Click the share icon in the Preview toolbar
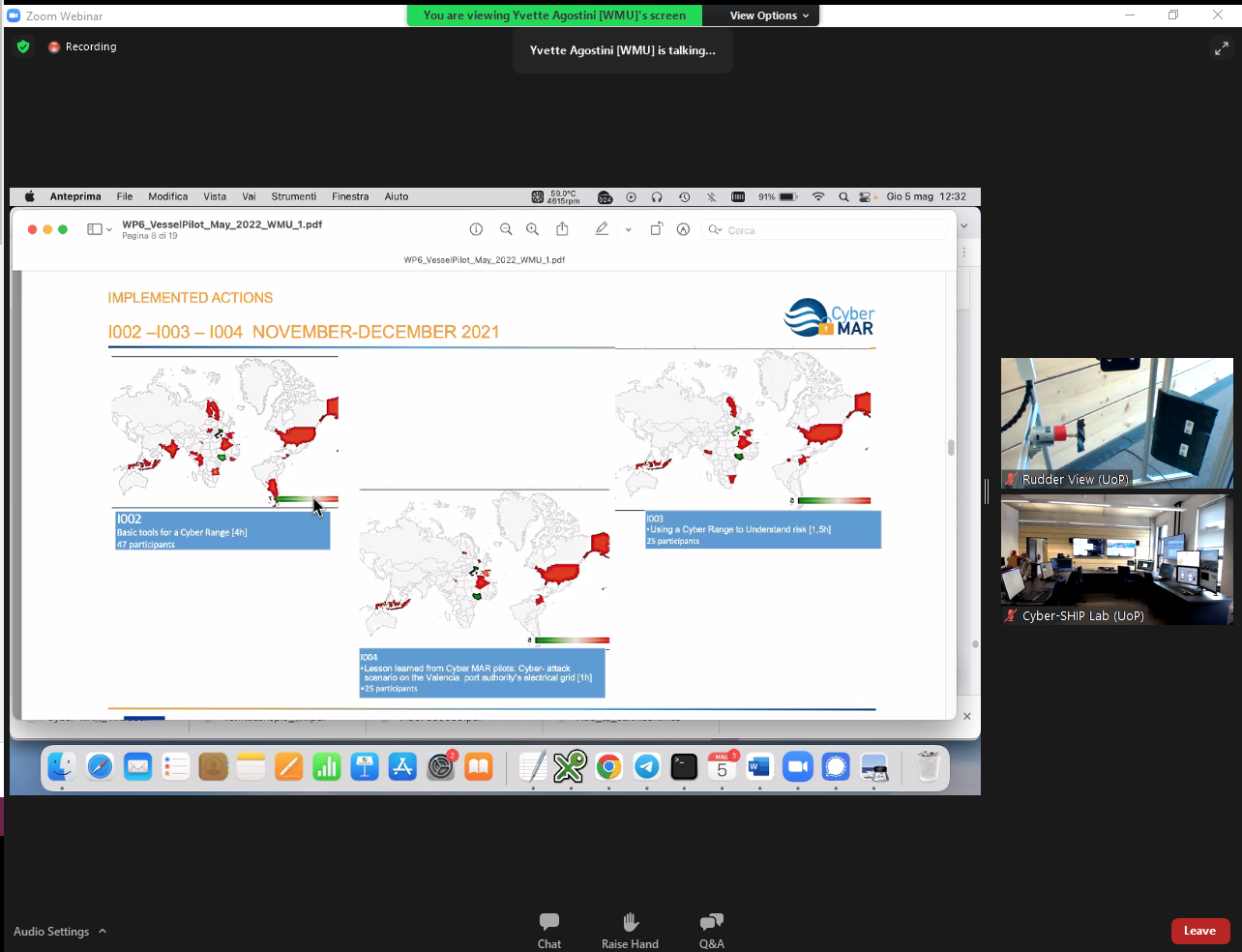1242x952 pixels. 562,229
